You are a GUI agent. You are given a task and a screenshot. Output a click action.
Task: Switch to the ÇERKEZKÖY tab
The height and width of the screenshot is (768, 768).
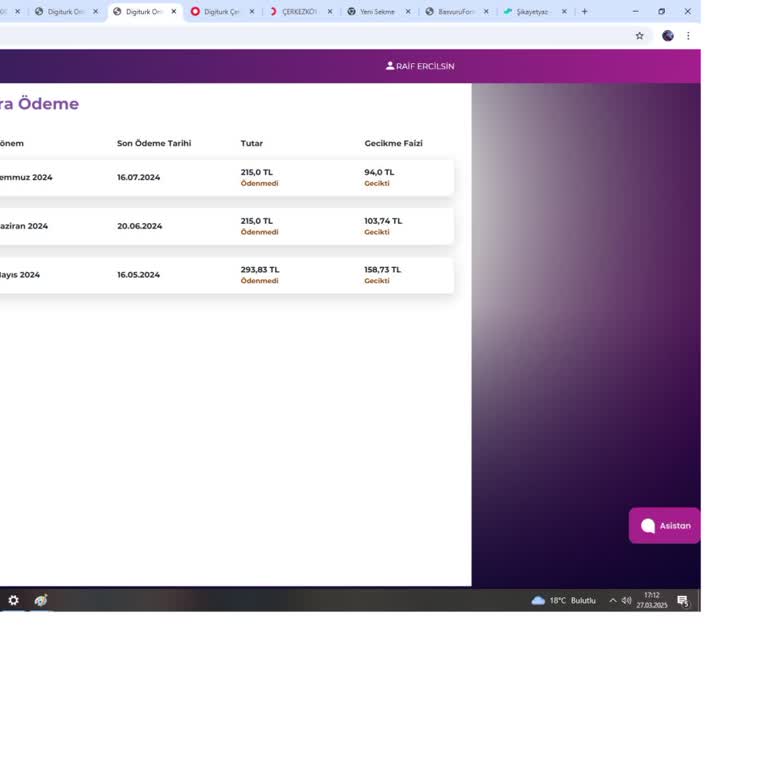[x=299, y=12]
